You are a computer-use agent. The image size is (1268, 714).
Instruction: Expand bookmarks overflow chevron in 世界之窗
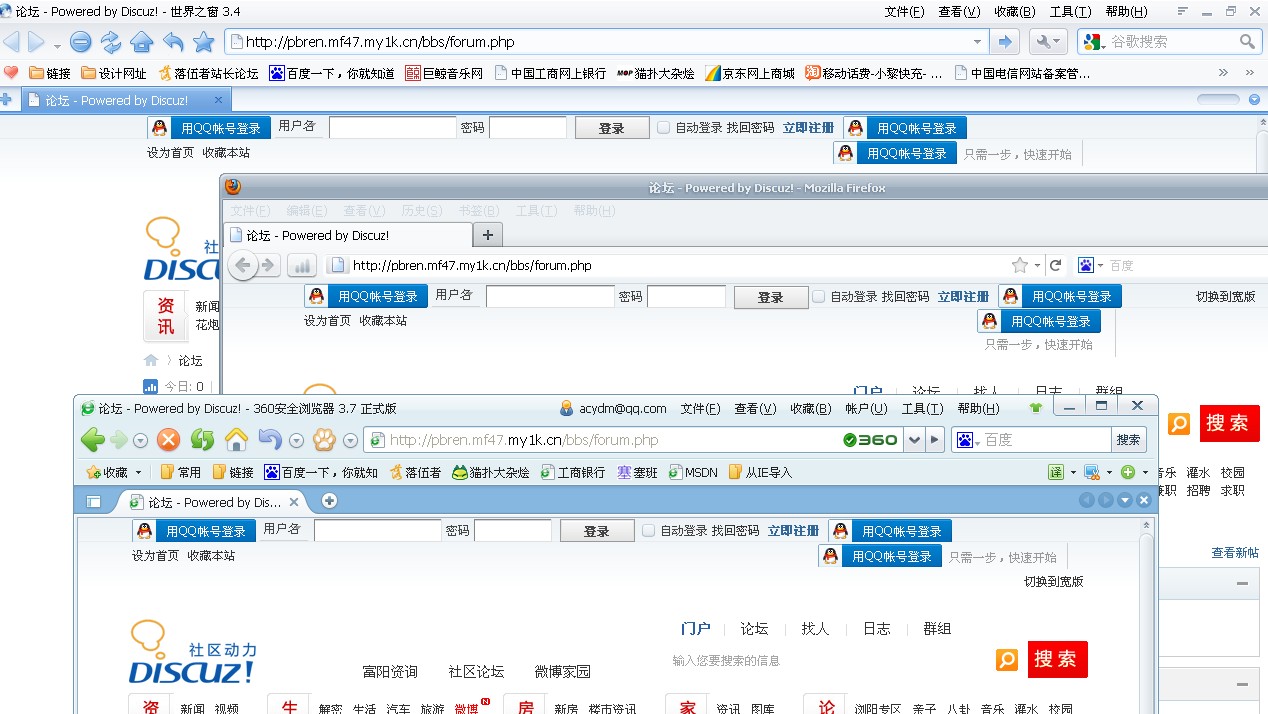click(x=1223, y=73)
